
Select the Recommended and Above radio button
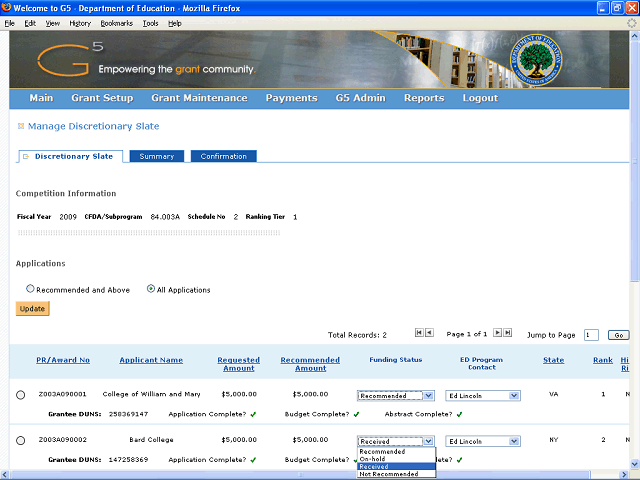(30, 290)
